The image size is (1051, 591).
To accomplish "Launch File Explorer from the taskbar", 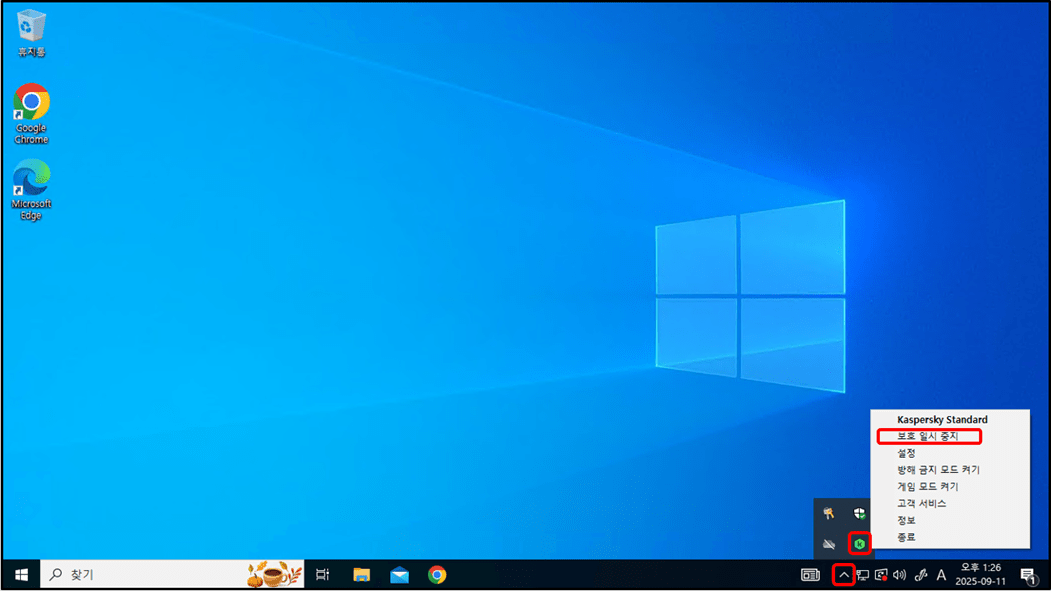I will tap(362, 575).
